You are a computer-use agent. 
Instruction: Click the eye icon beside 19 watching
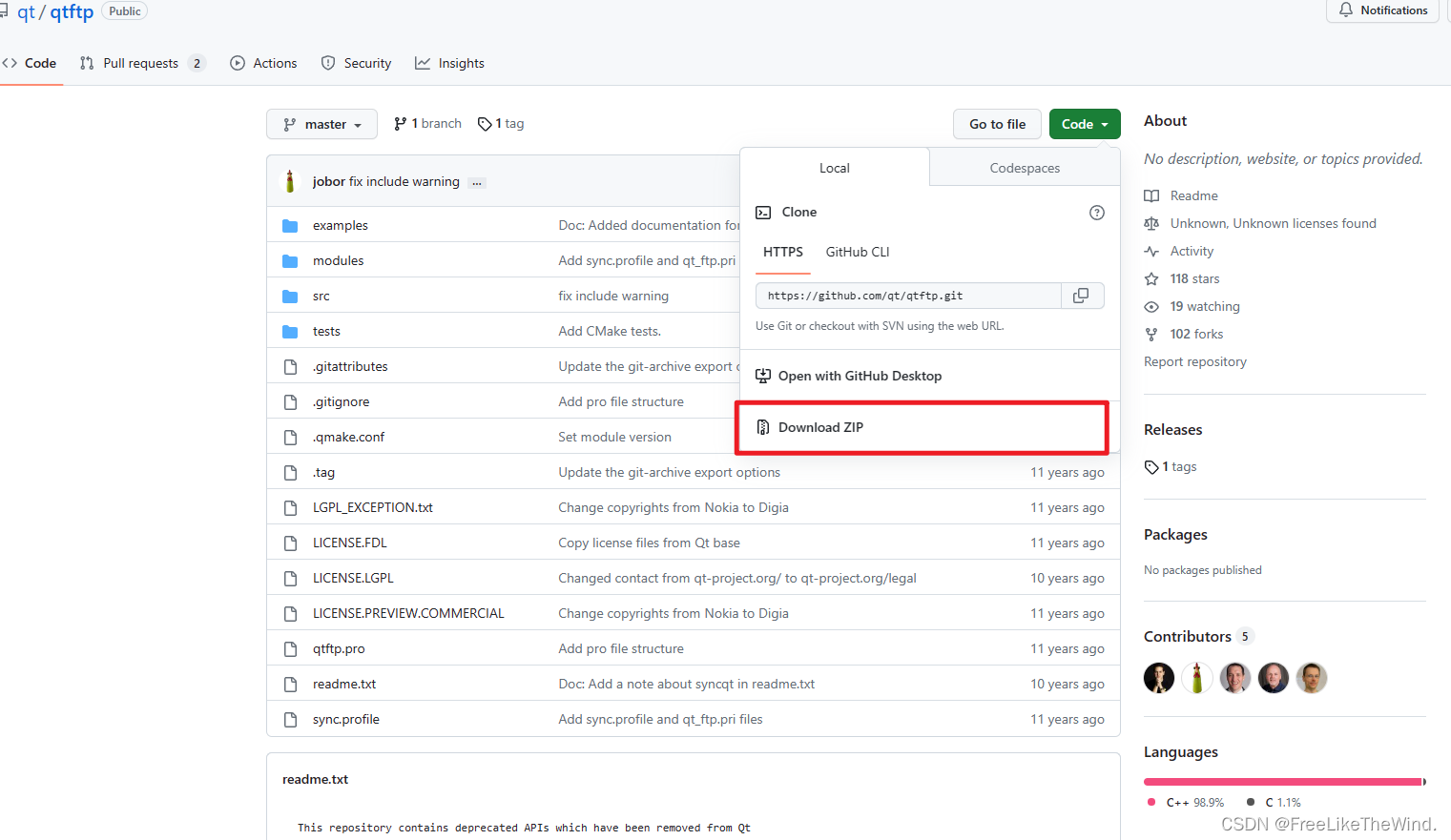[x=1151, y=307]
